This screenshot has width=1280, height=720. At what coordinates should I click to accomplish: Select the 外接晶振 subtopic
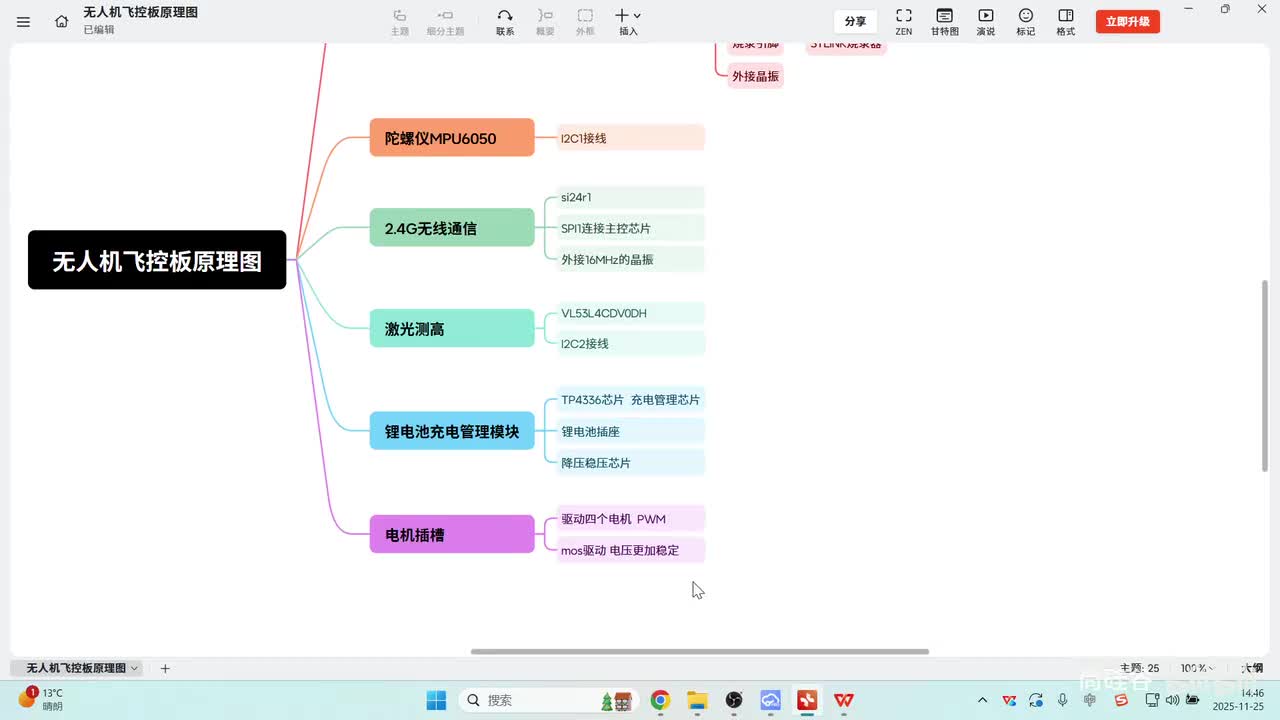755,76
